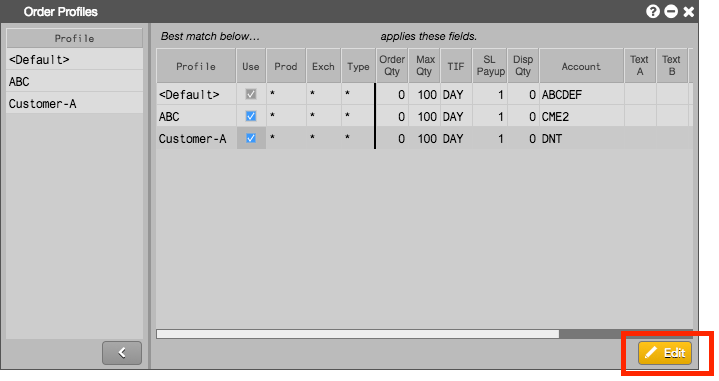Click the Text A column header
The height and width of the screenshot is (381, 719).
point(639,66)
